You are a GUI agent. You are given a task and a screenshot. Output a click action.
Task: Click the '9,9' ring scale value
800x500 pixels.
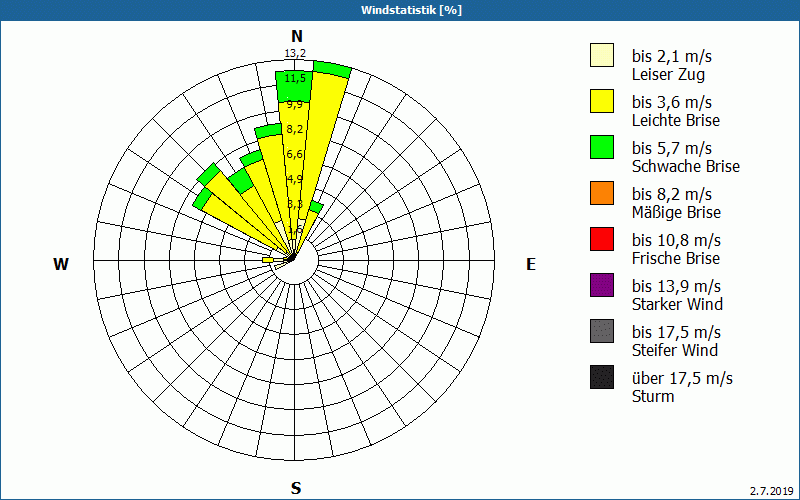coord(295,105)
